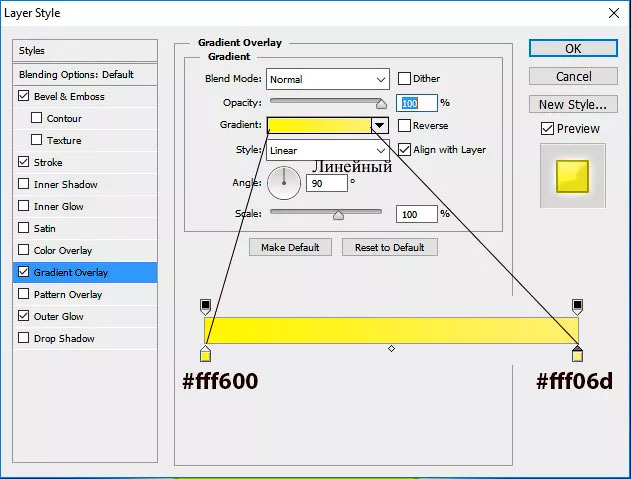
Task: Enable the Inner Glow checkbox
Action: tap(23, 206)
